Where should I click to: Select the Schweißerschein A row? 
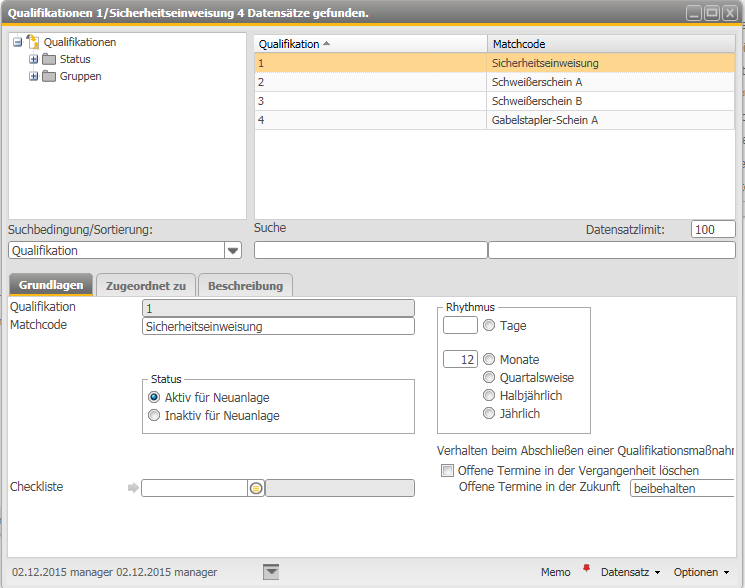495,82
